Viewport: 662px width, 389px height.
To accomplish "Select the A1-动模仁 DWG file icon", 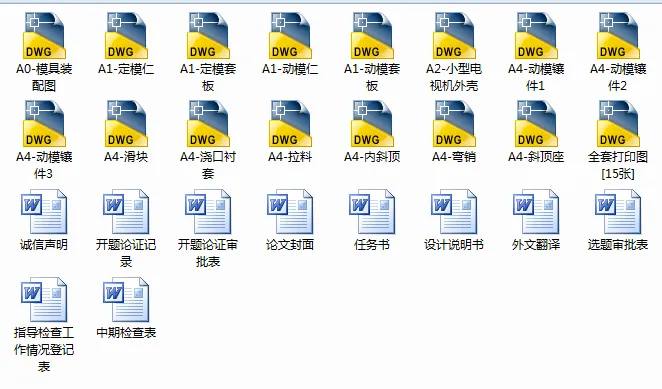I will pos(290,35).
